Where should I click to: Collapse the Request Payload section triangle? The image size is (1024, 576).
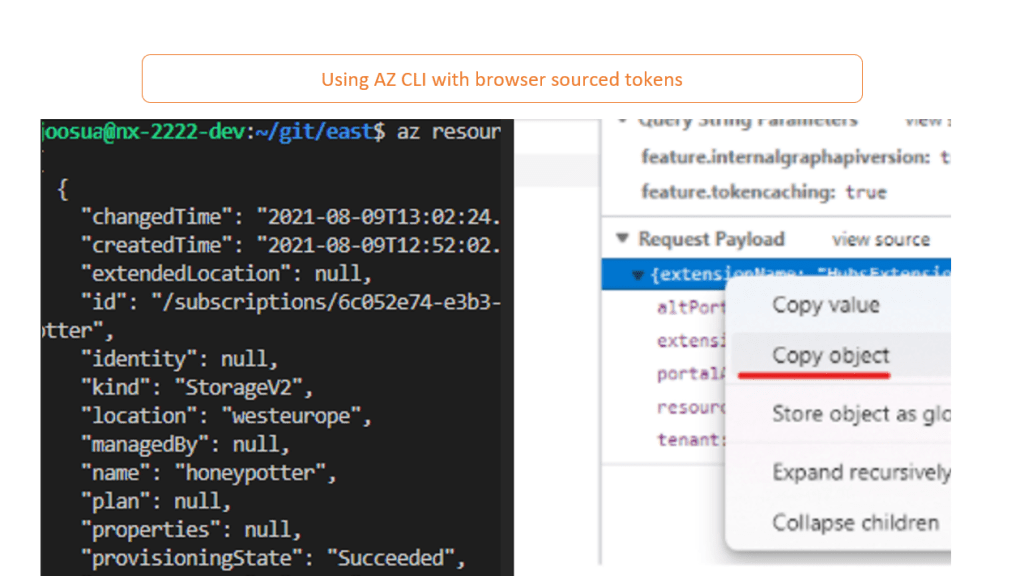click(x=623, y=239)
